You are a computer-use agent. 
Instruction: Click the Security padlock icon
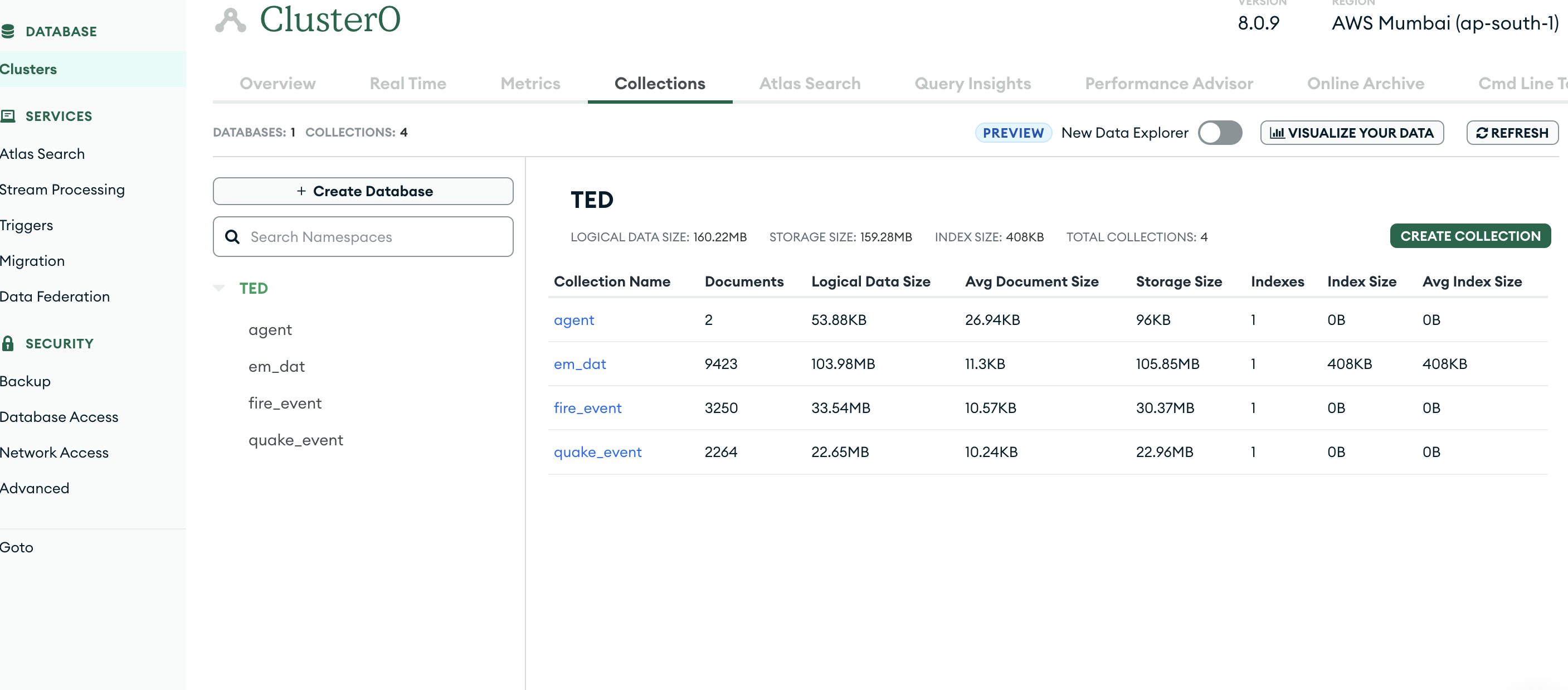(8, 343)
